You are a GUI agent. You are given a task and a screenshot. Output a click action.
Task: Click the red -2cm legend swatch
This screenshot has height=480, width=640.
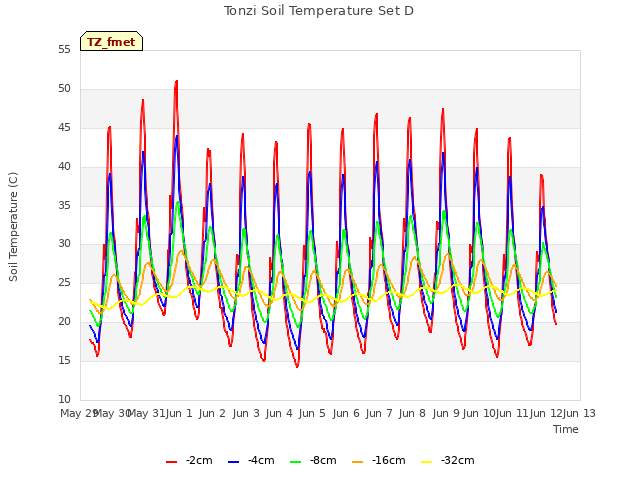click(x=171, y=462)
